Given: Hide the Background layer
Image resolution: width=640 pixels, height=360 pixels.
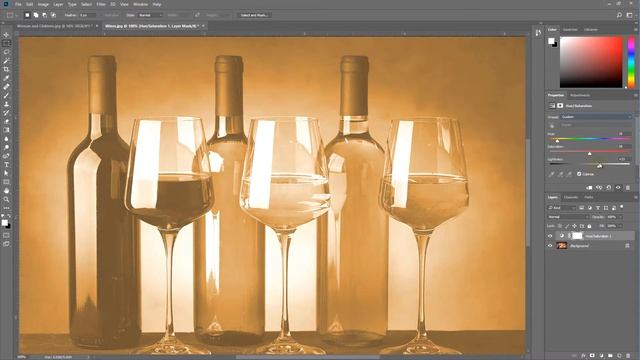Looking at the screenshot, I should click(550, 246).
